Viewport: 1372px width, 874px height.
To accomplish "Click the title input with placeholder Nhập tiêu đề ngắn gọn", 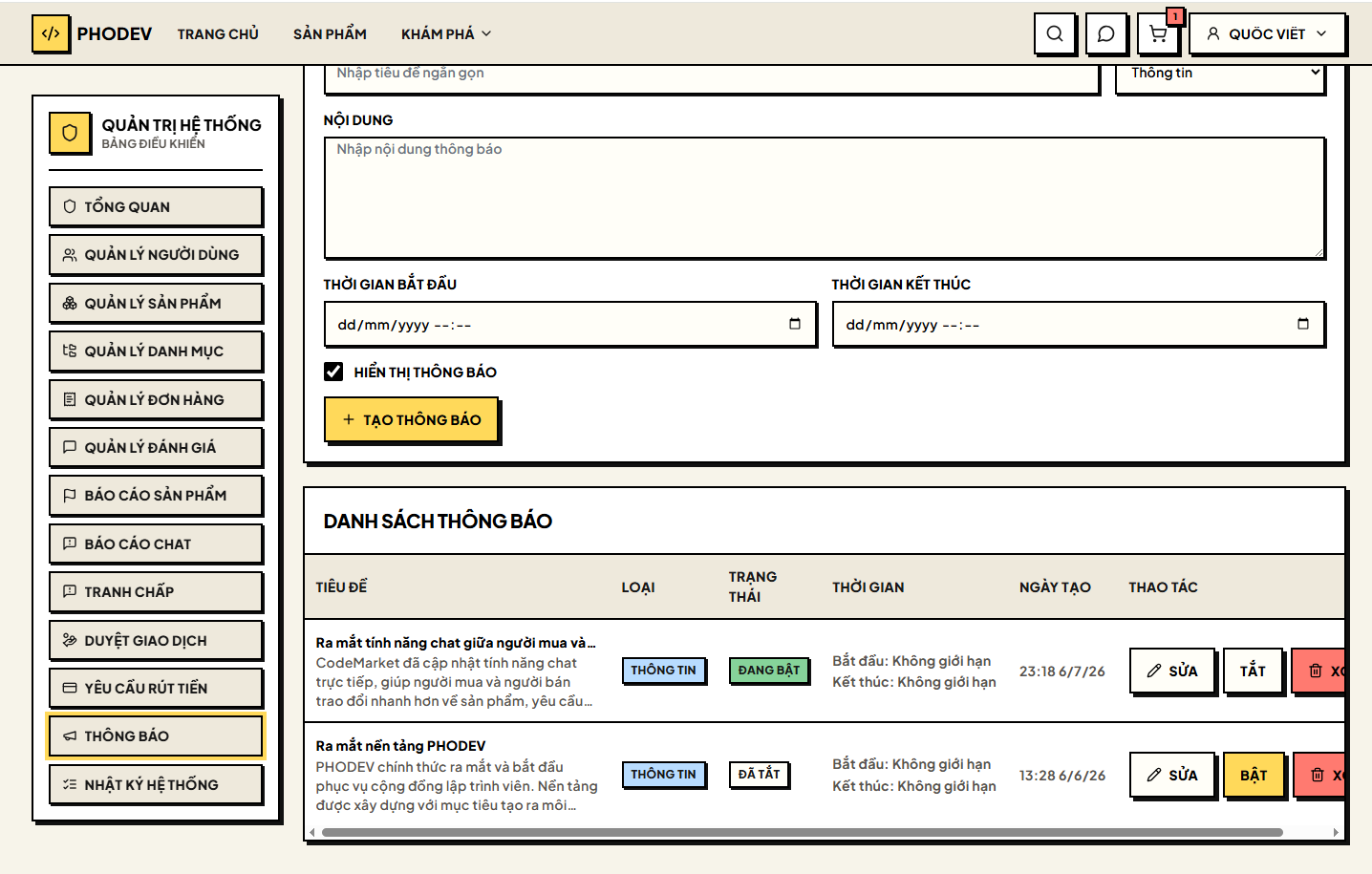I will click(x=712, y=76).
